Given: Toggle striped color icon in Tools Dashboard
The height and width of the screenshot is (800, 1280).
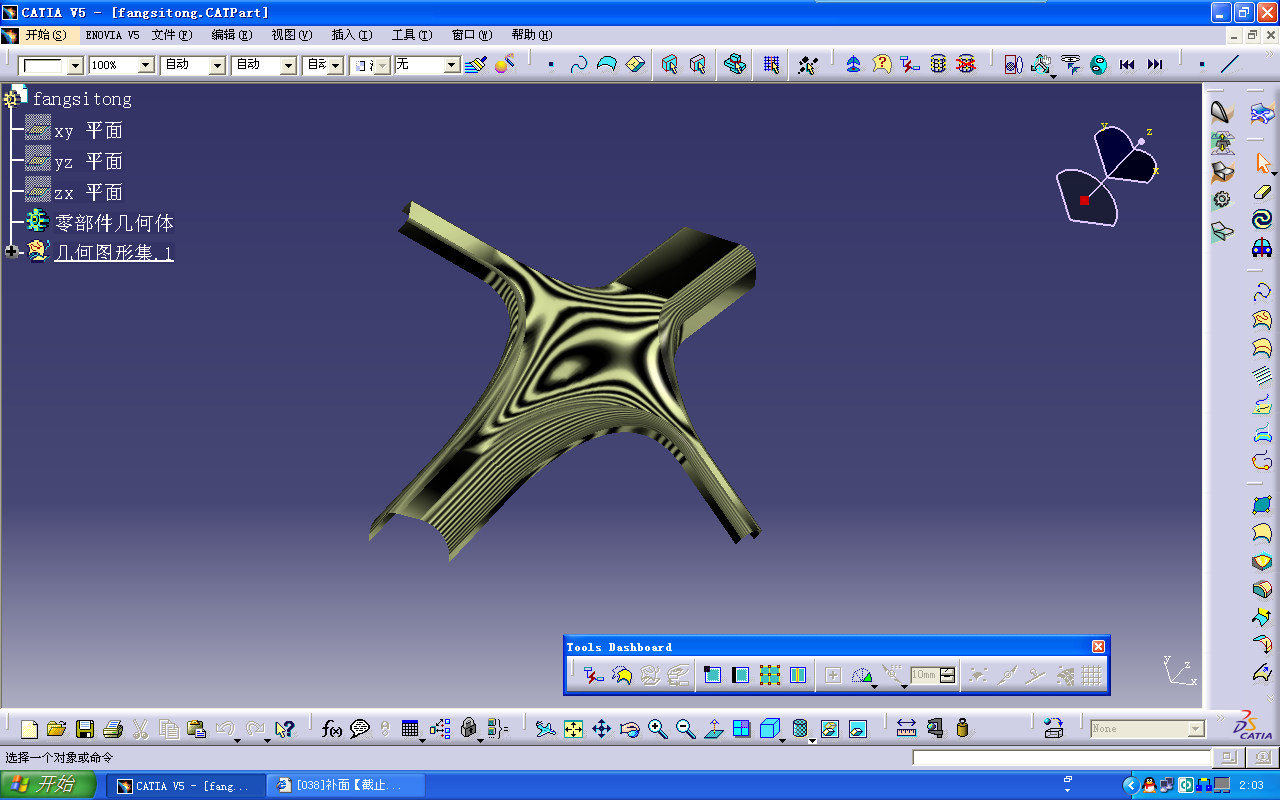Looking at the screenshot, I should pos(797,675).
